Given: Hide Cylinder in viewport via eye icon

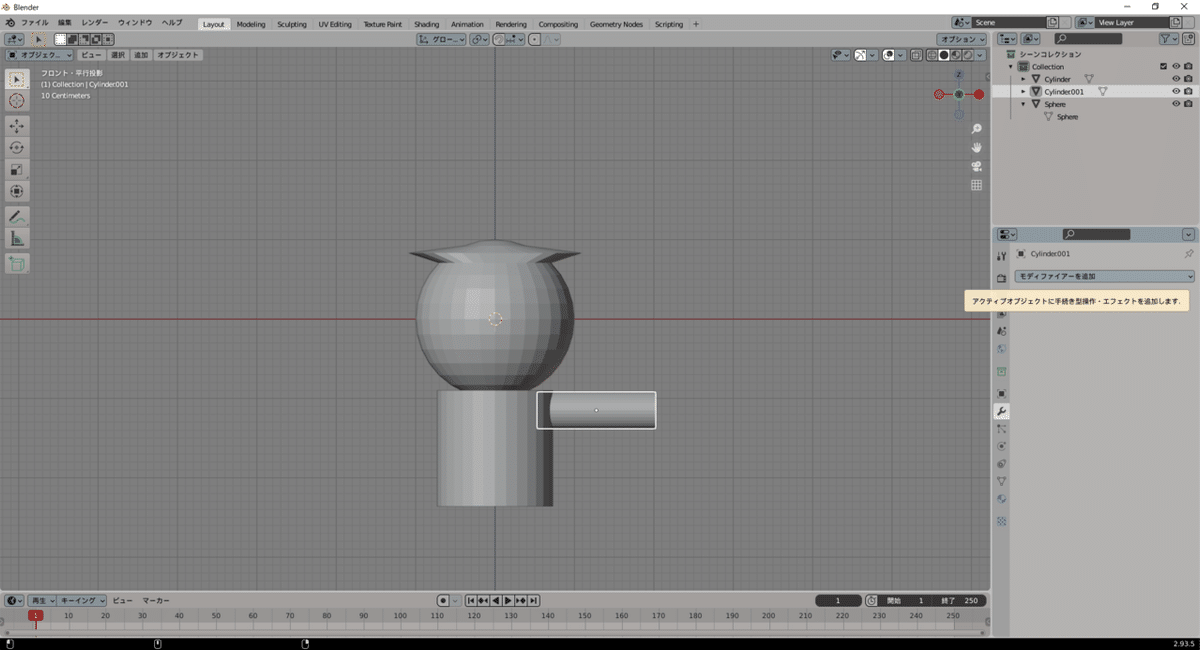Looking at the screenshot, I should (1175, 79).
